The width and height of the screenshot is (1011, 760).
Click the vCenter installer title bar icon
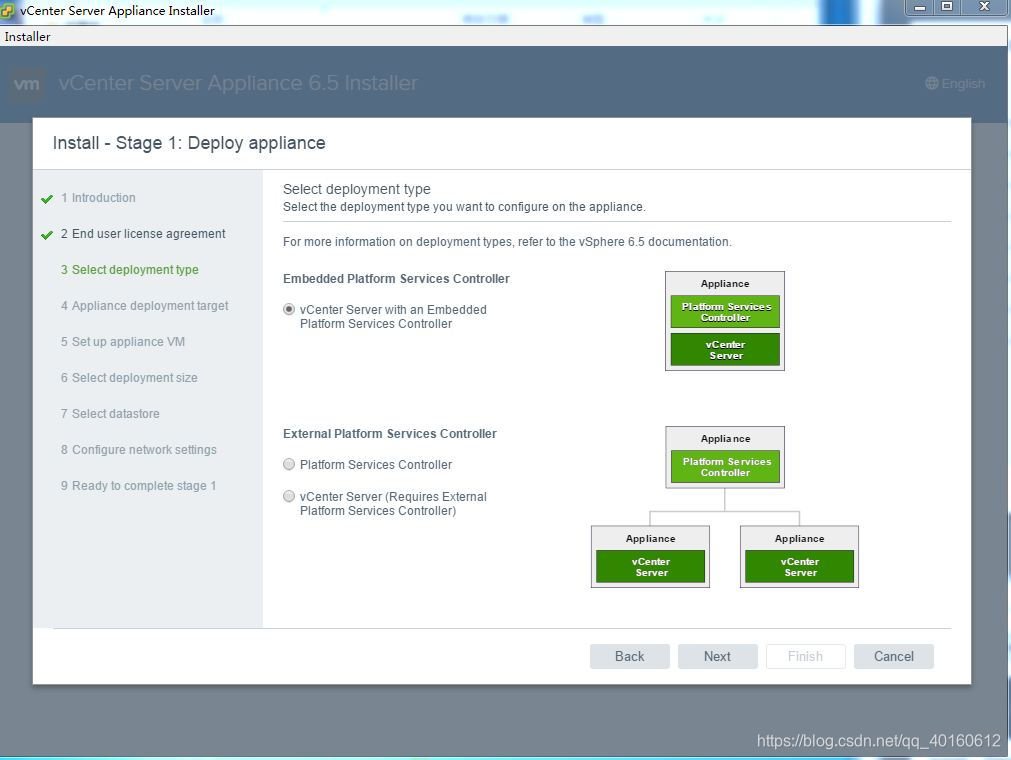click(x=7, y=10)
